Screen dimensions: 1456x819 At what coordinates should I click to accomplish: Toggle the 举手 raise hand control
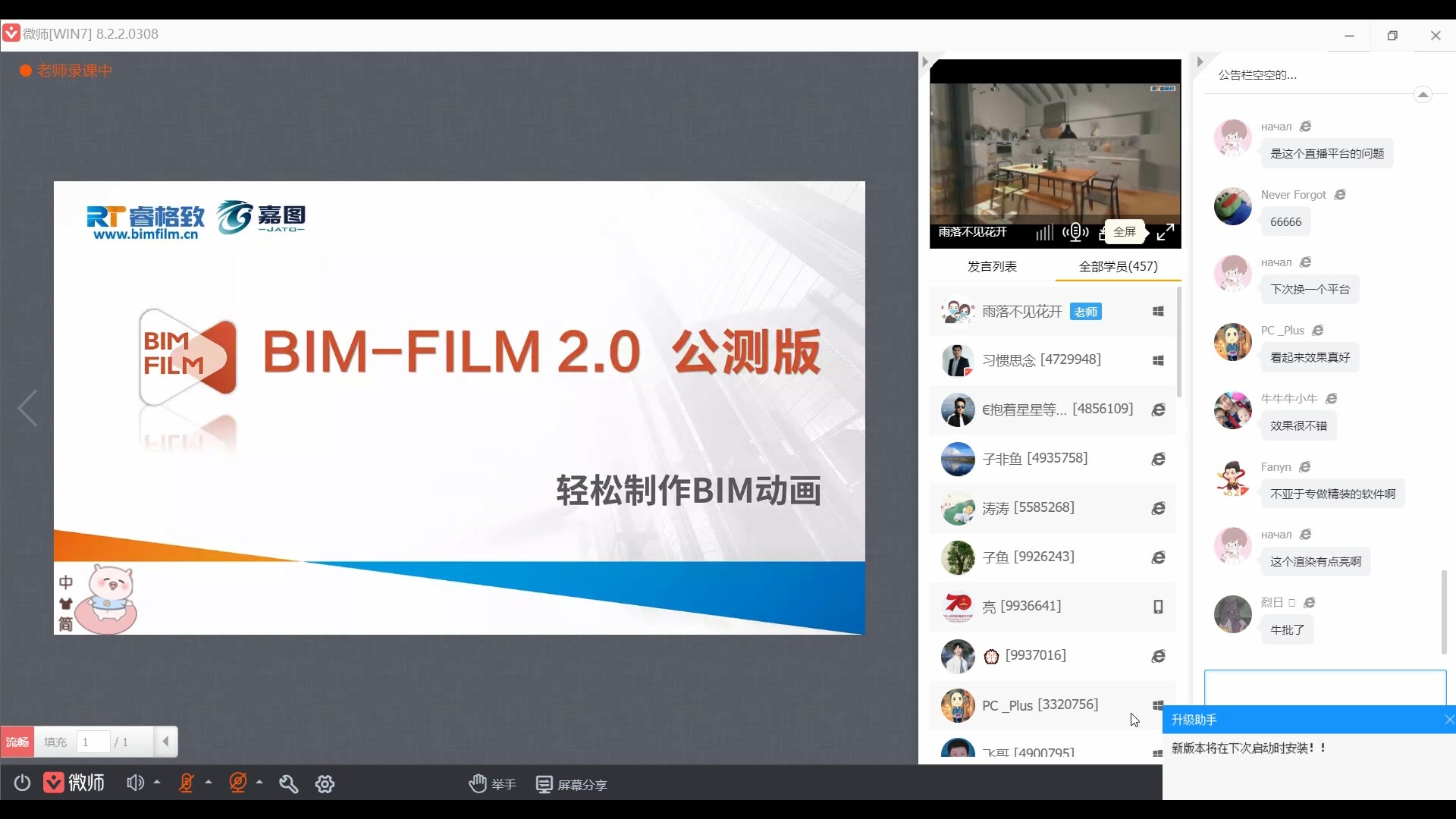pyautogui.click(x=491, y=783)
